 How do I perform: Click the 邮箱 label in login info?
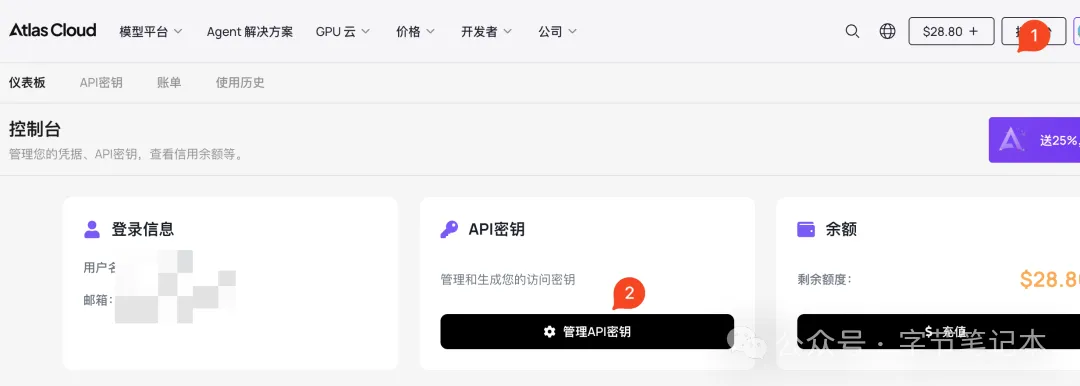(98, 301)
